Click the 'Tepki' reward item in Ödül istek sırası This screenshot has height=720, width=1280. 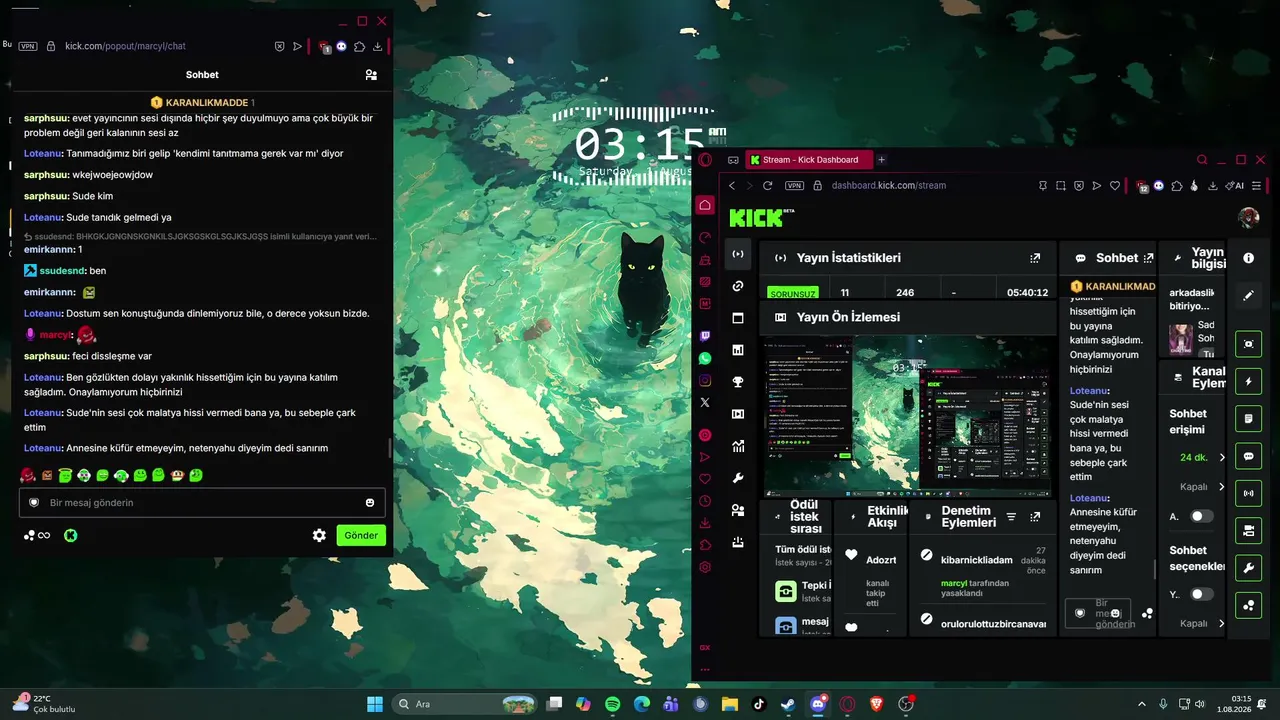click(803, 591)
